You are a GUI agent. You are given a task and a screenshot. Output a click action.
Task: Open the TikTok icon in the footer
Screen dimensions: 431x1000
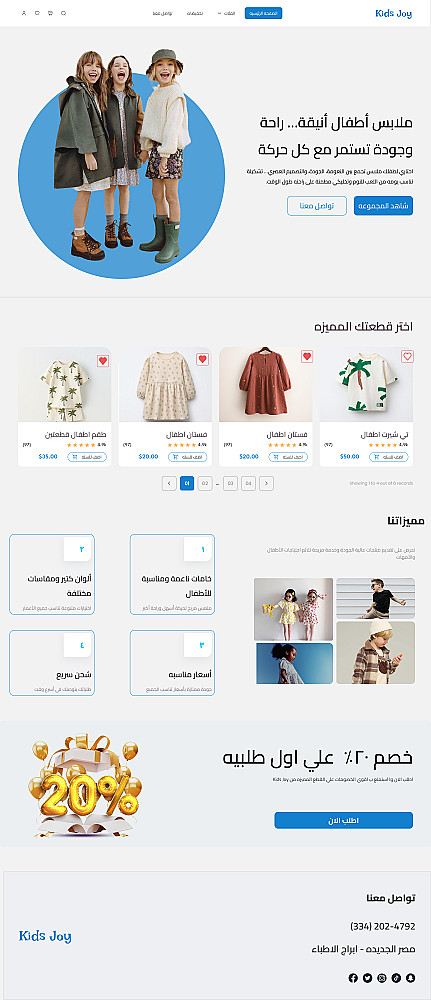[x=396, y=978]
